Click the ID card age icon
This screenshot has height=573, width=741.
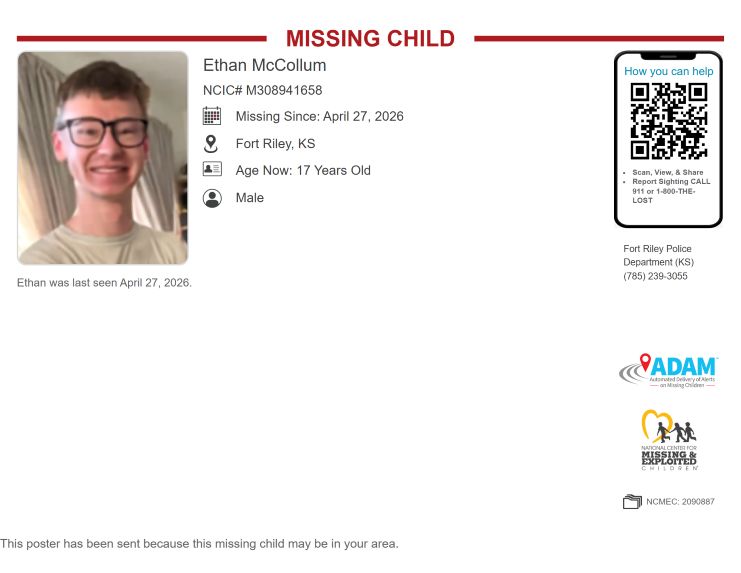pos(212,169)
